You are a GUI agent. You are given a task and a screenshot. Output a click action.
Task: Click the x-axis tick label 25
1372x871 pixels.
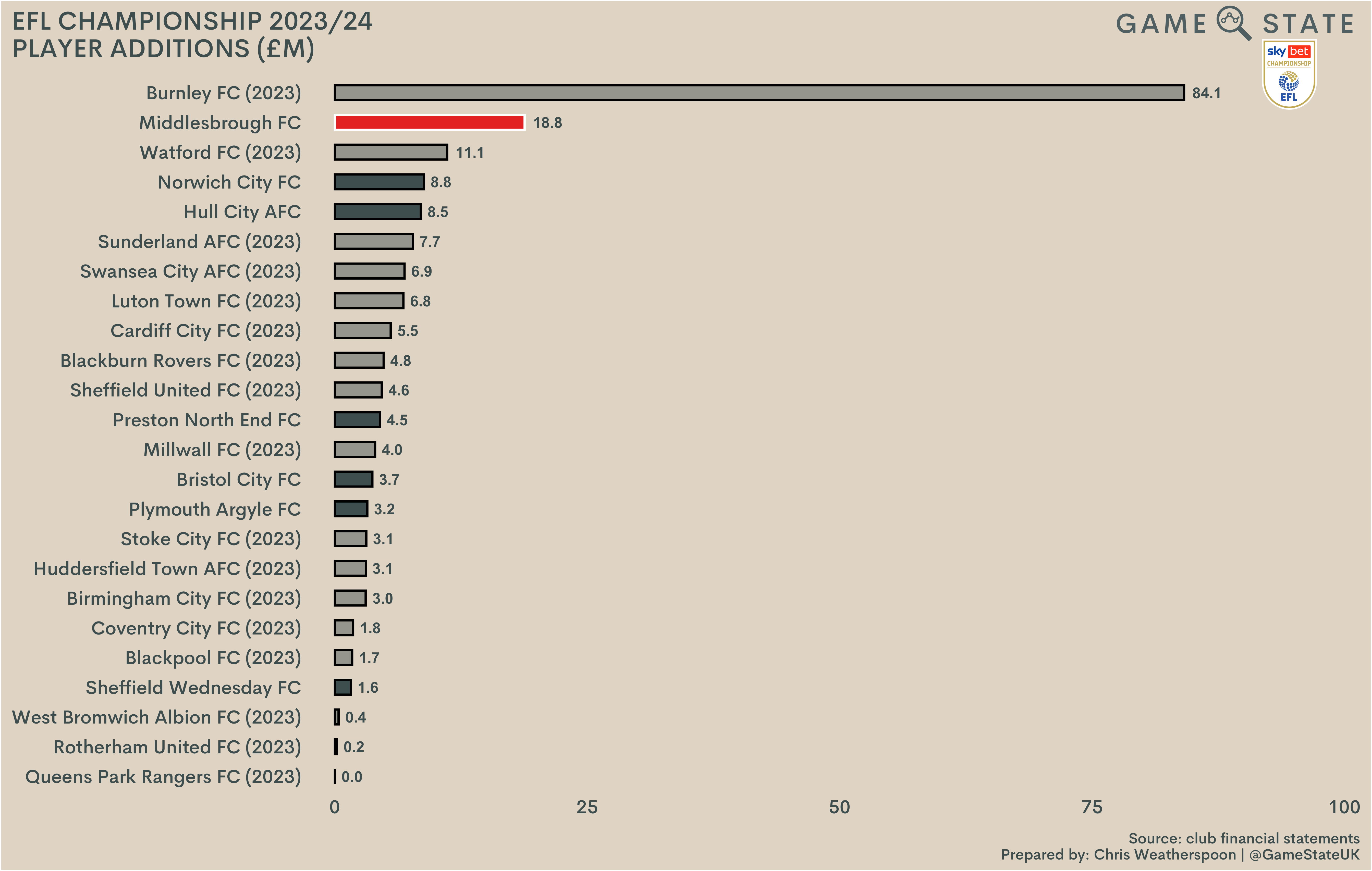pos(587,807)
